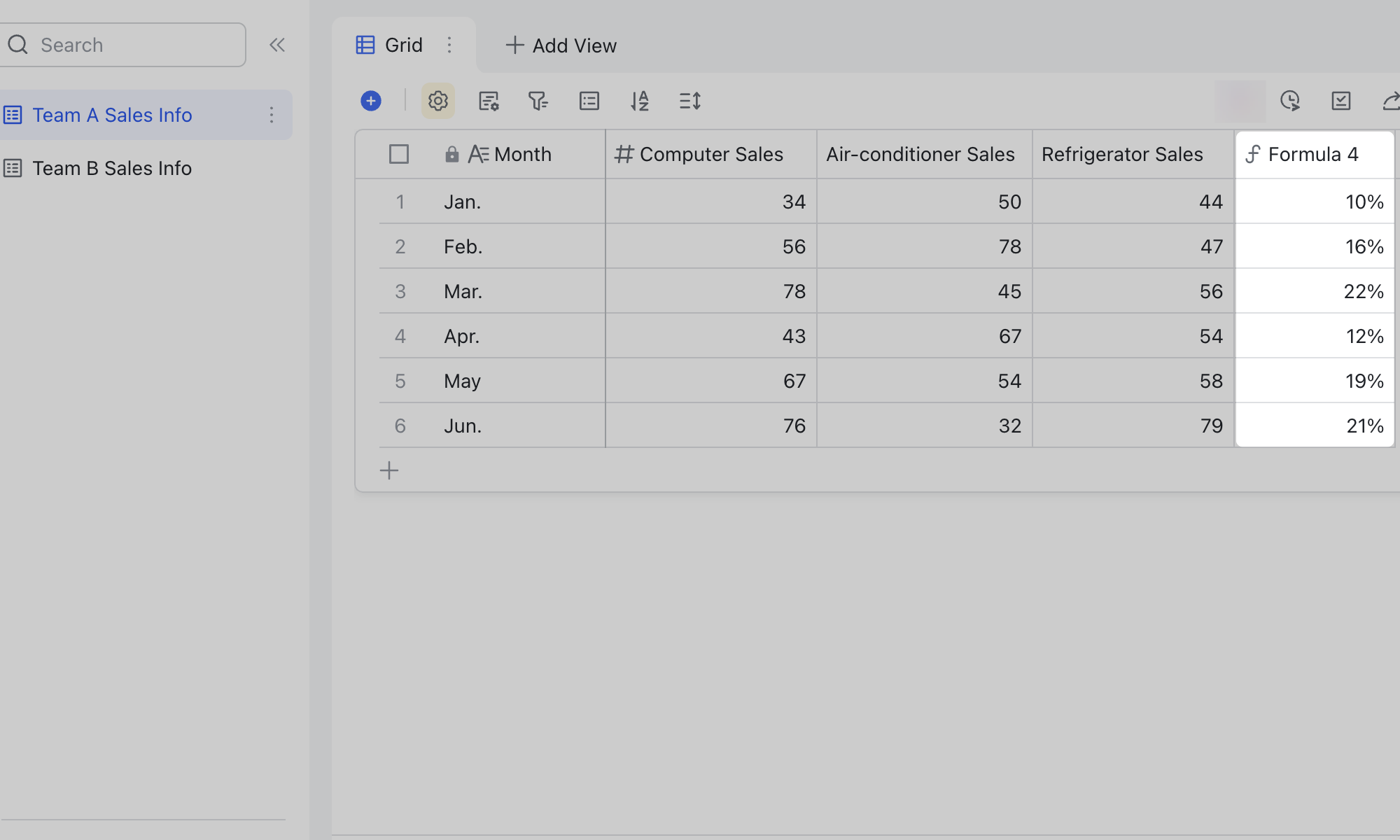
Task: Click row number 4
Action: [x=400, y=336]
